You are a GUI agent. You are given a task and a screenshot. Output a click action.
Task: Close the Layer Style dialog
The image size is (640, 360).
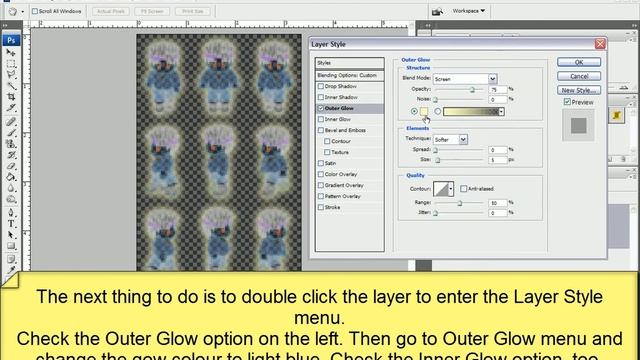pos(600,44)
